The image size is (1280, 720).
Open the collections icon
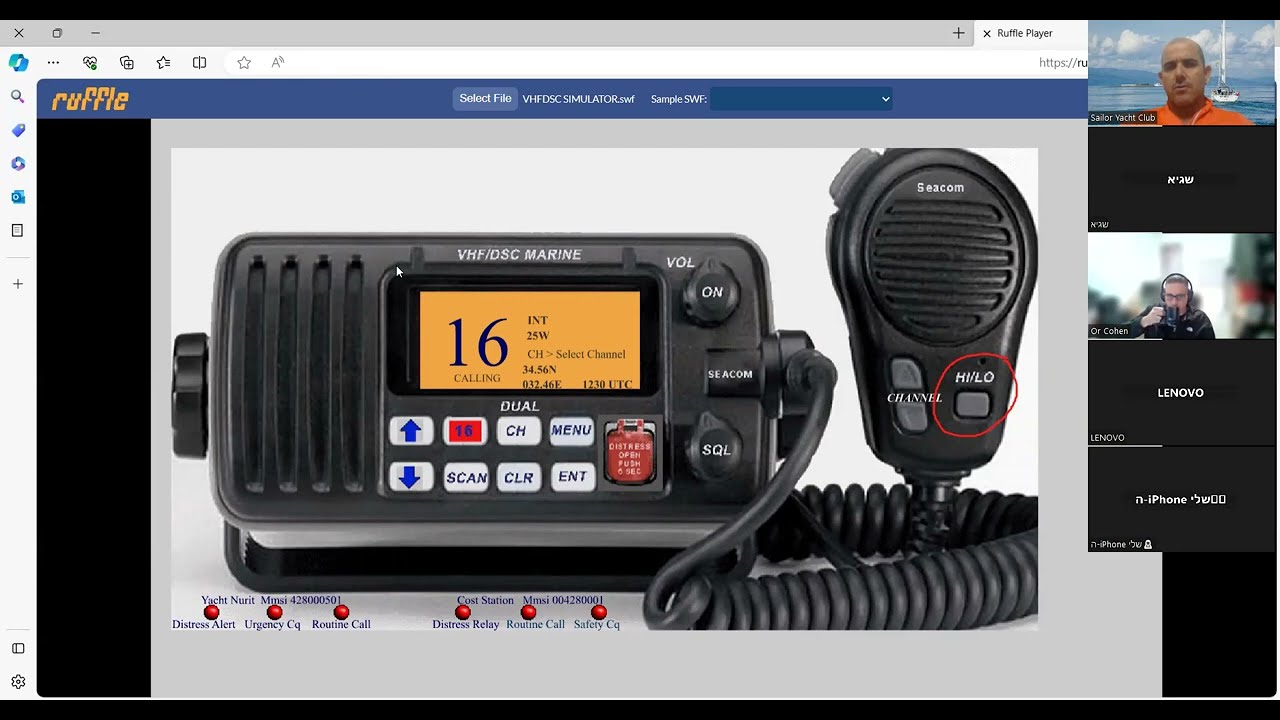coord(127,63)
